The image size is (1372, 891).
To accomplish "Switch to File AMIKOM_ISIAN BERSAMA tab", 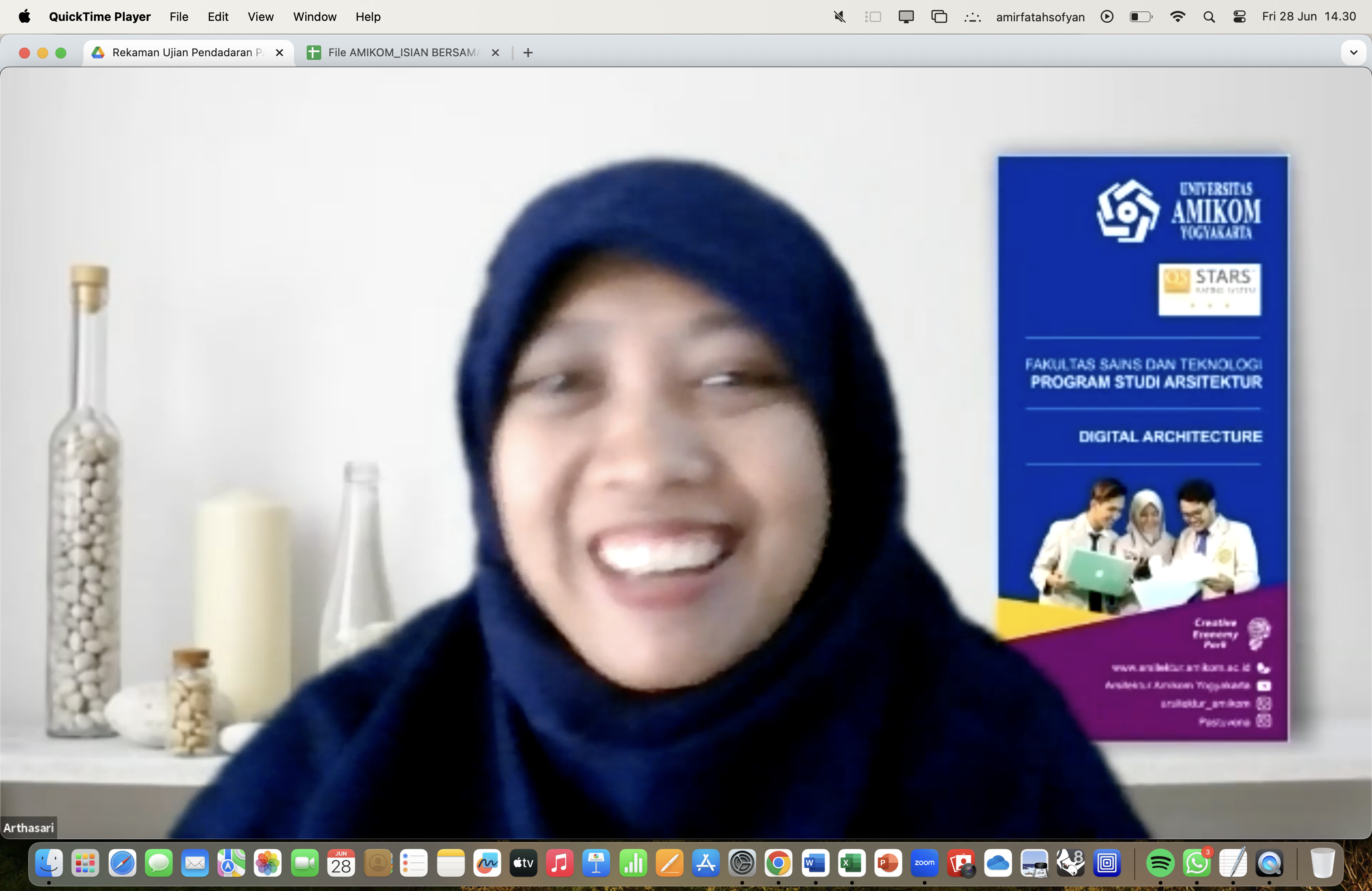I will [402, 53].
